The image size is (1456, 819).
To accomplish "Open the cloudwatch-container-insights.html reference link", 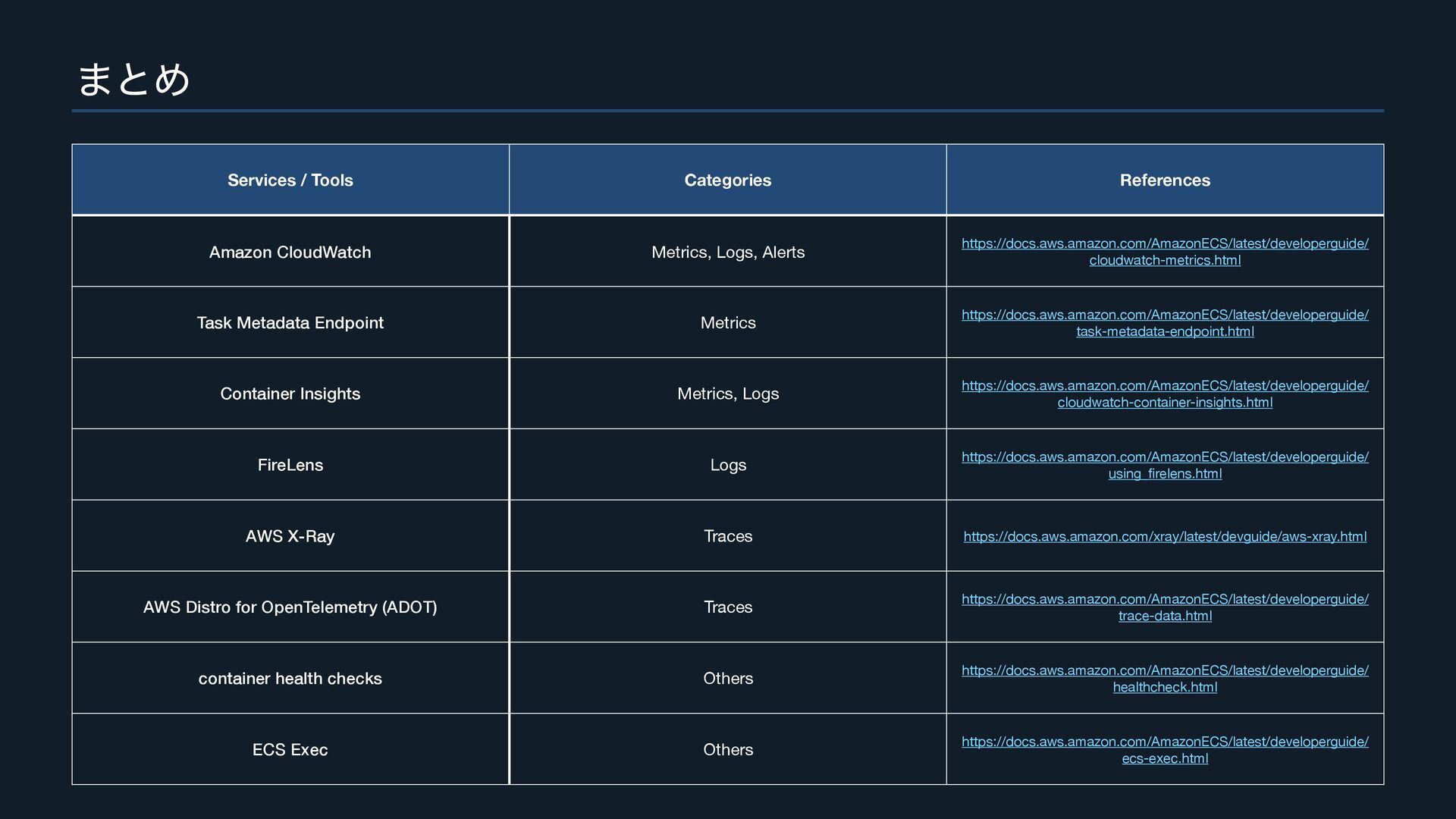I will tap(1165, 394).
